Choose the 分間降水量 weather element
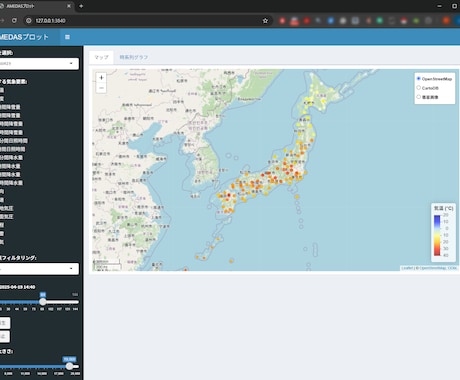The image size is (460, 380). tap(11, 157)
